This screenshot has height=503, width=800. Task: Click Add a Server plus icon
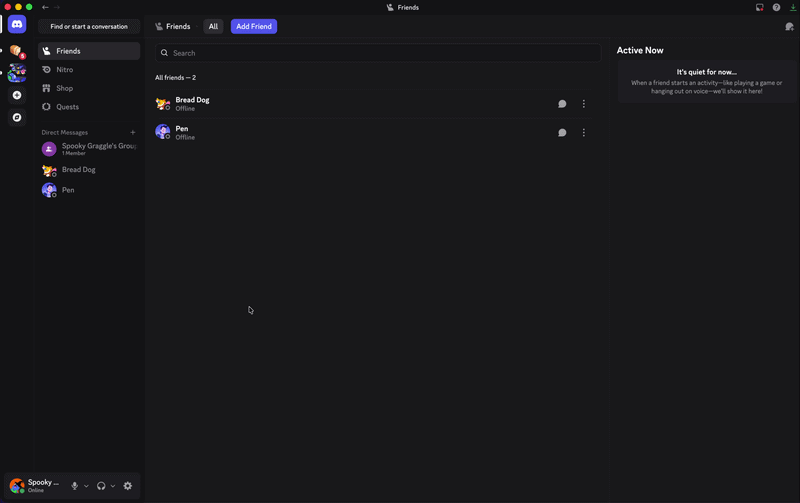coord(17,95)
